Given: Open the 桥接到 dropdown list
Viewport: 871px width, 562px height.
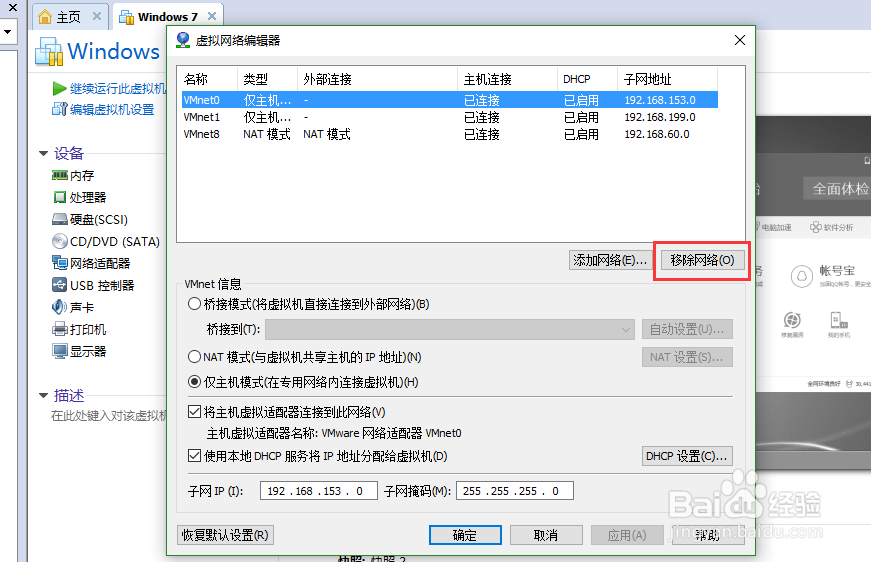Looking at the screenshot, I should (450, 329).
